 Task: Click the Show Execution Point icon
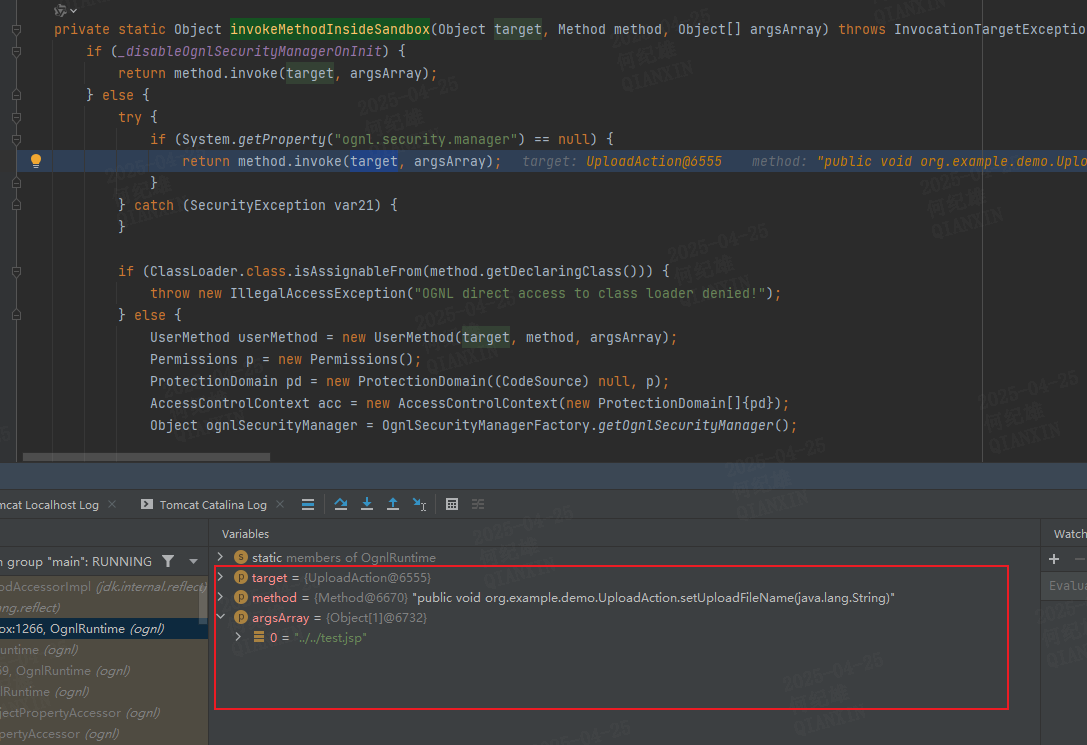tap(308, 505)
